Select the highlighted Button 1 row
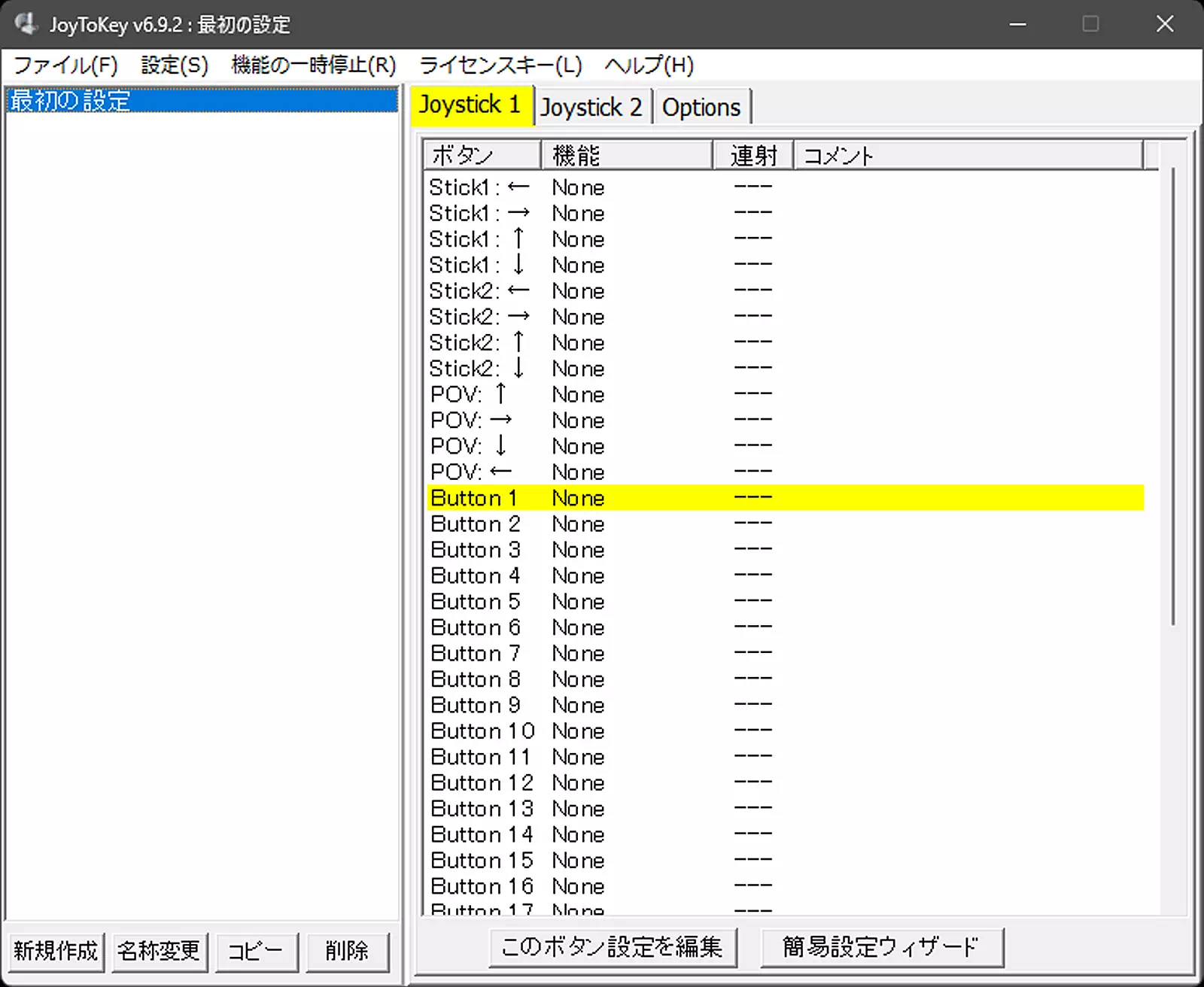 (x=786, y=498)
